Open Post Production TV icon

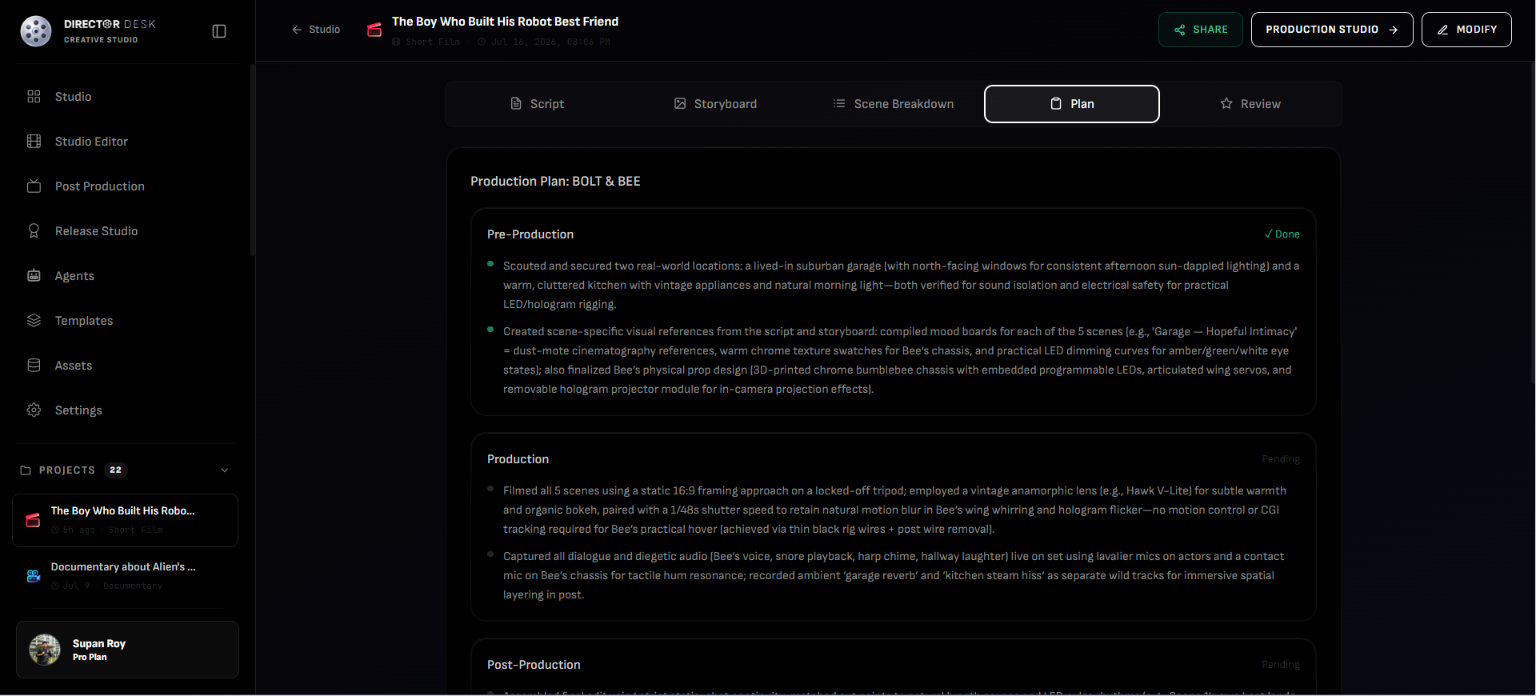click(x=34, y=186)
